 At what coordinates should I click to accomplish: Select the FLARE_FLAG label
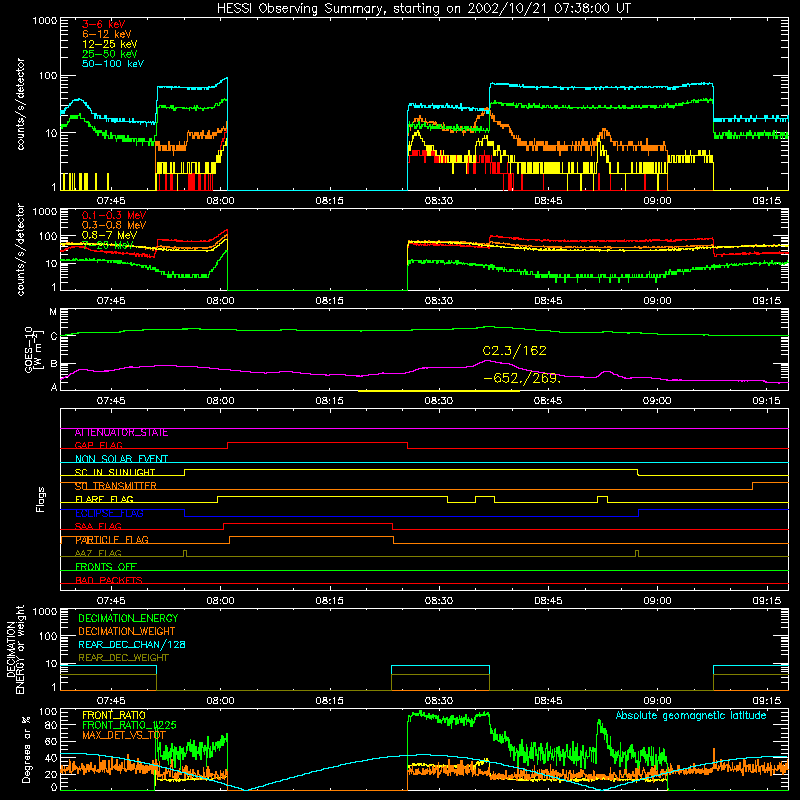[104, 499]
